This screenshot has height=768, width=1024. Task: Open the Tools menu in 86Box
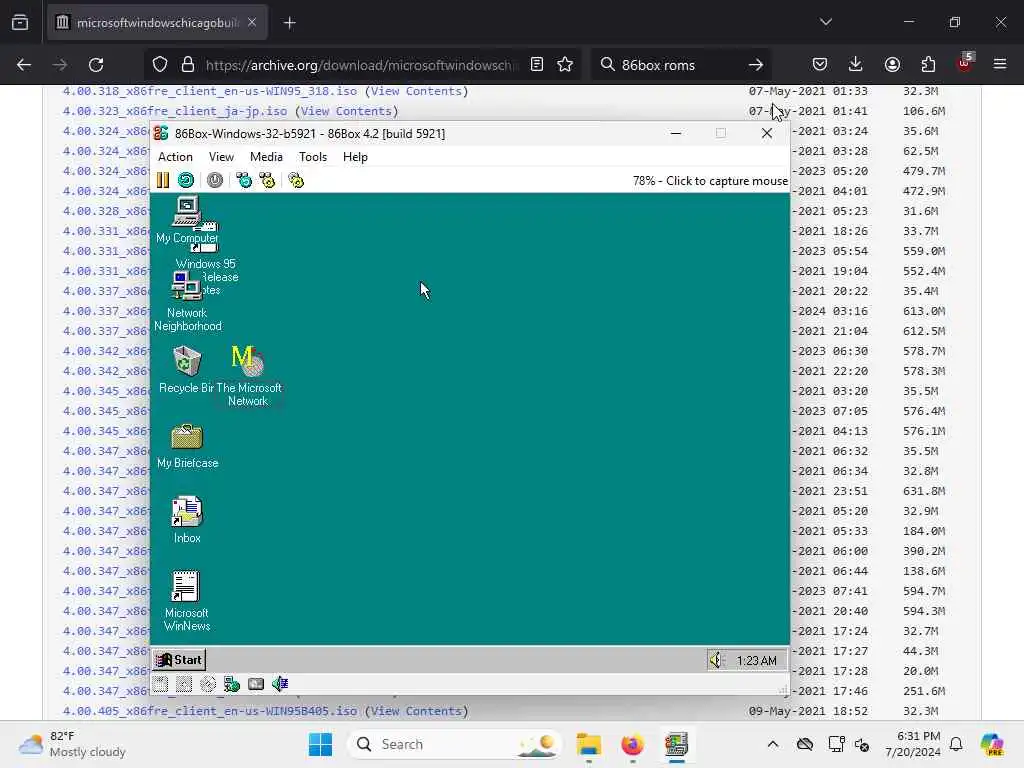pos(313,157)
